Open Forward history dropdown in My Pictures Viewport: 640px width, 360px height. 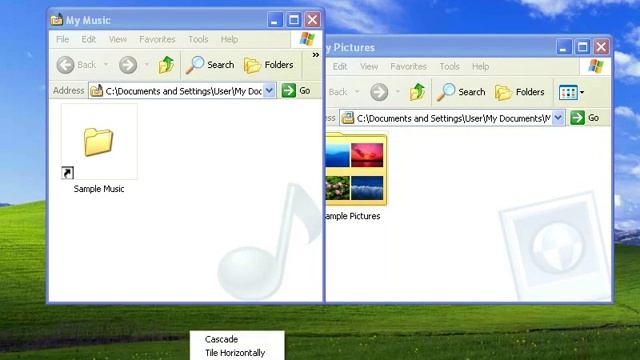coord(398,92)
